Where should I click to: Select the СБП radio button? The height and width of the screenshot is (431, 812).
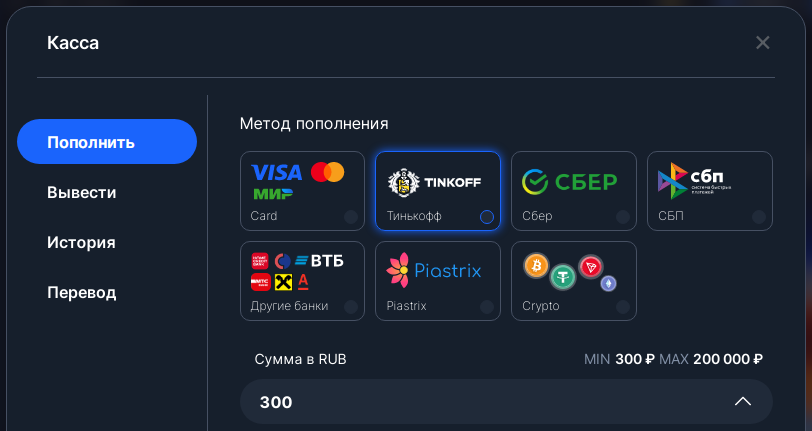click(x=759, y=217)
